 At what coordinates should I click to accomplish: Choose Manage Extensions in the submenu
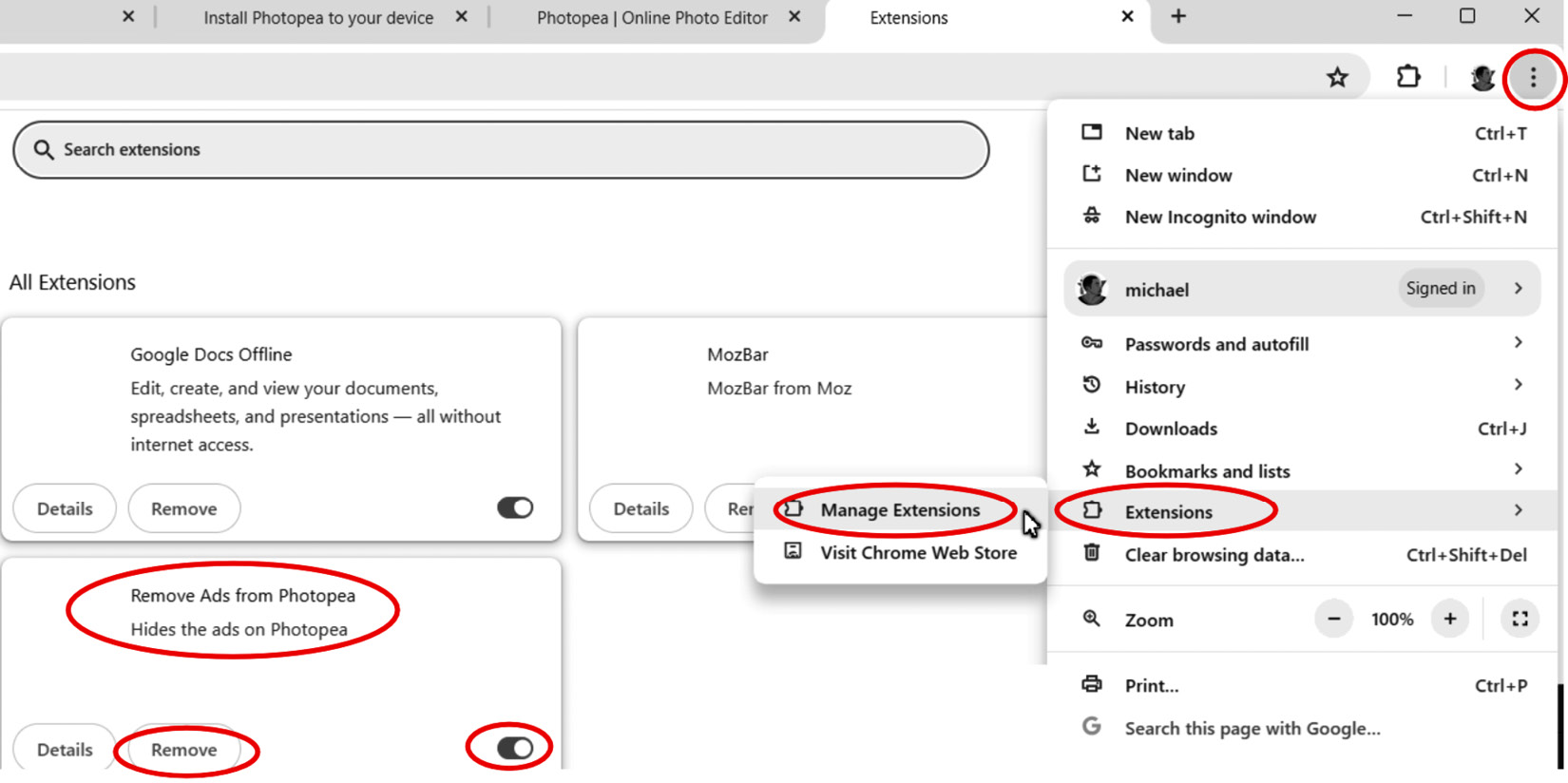coord(900,509)
